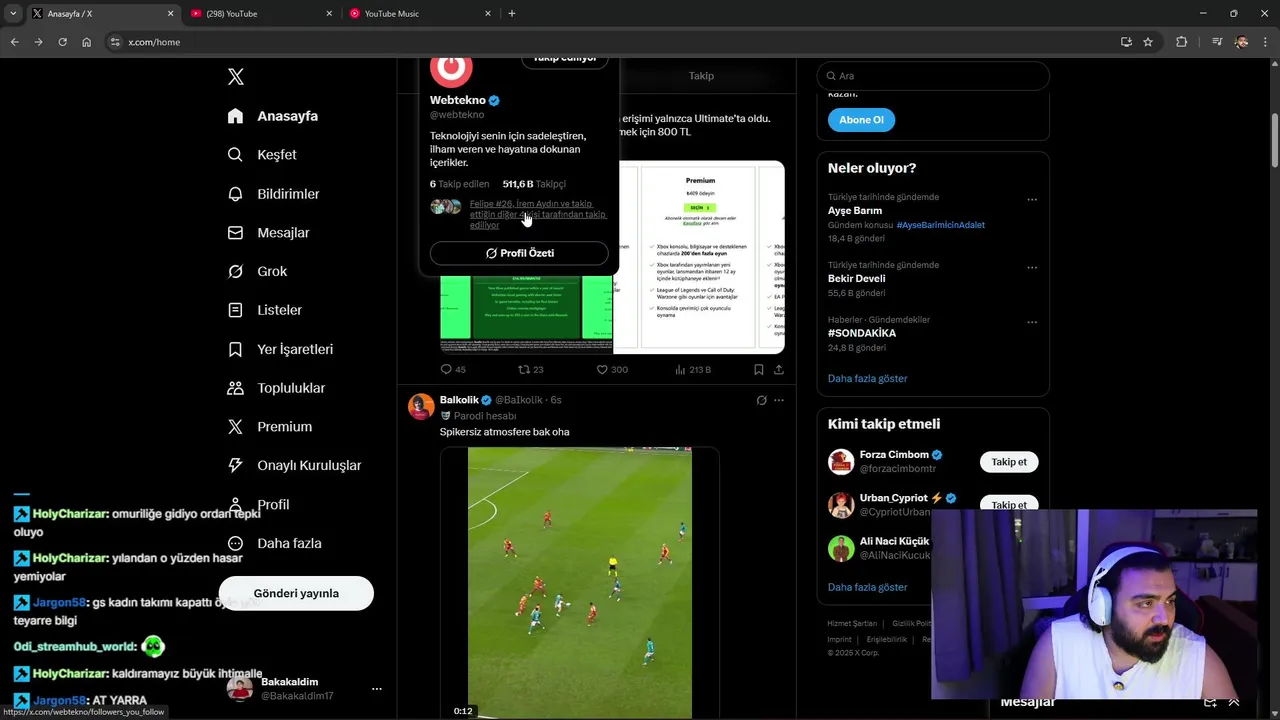The image size is (1280, 720).
Task: Open new message icon in Mesajlar bar
Action: click(1210, 702)
